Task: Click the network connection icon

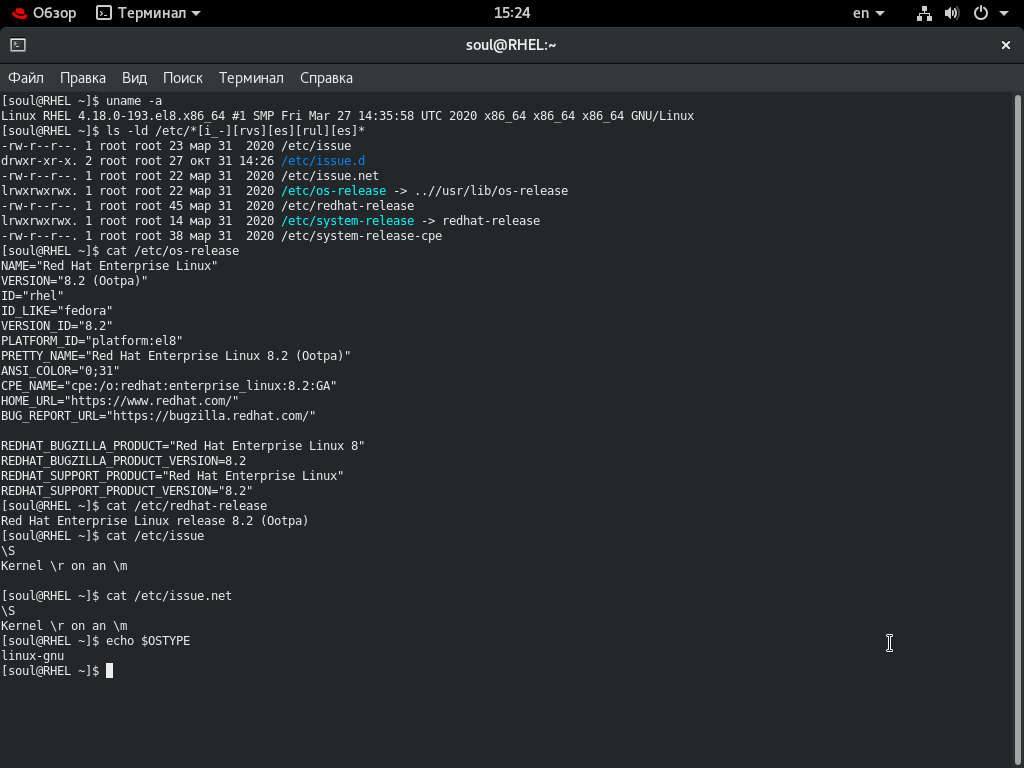Action: tap(924, 13)
